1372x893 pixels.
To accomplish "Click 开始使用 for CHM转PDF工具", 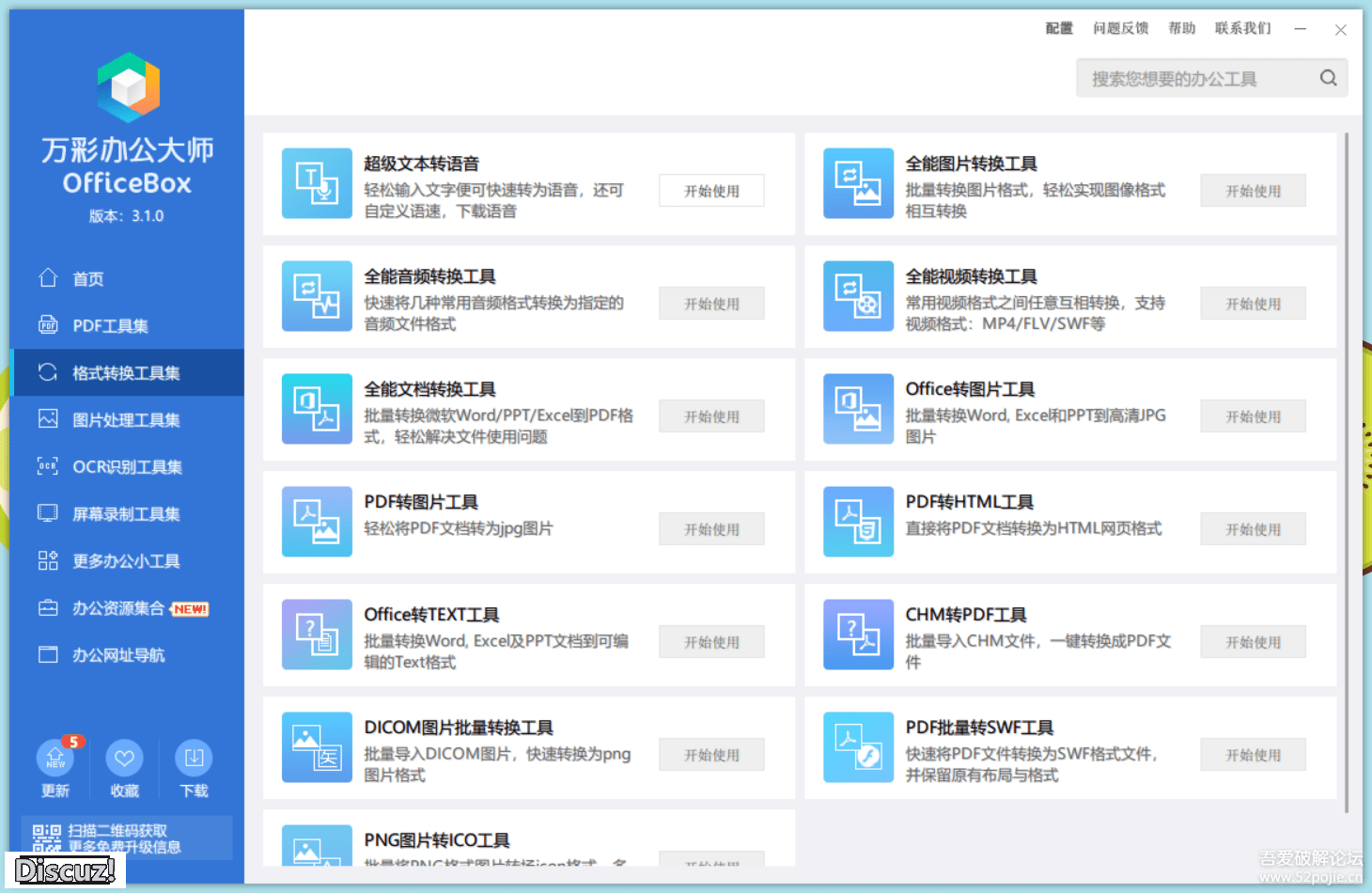I will coord(1253,642).
